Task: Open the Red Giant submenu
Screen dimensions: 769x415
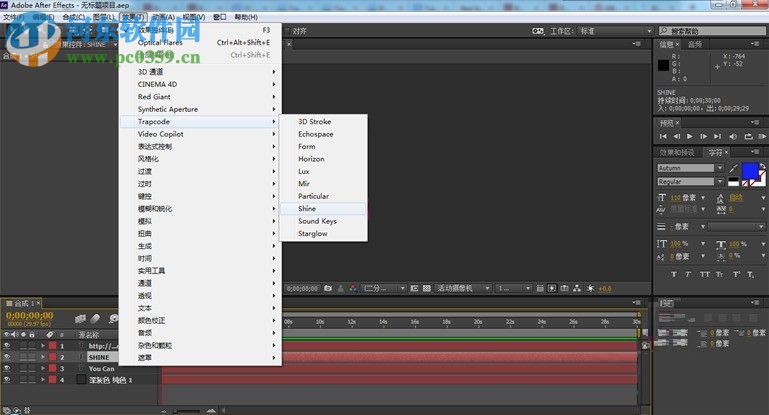Action: 200,97
